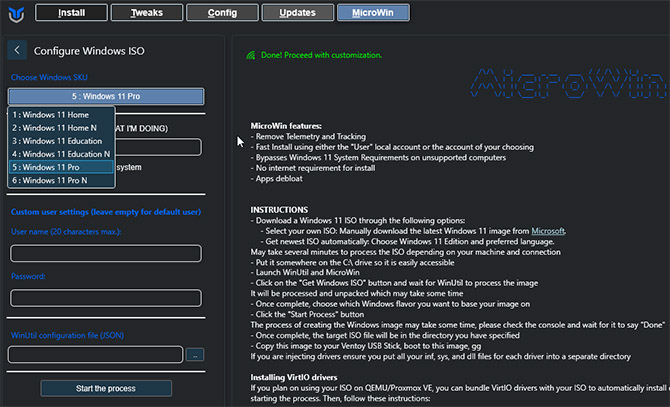Image resolution: width=670 pixels, height=407 pixels.
Task: Go back using the left arrow button
Action: [x=18, y=50]
